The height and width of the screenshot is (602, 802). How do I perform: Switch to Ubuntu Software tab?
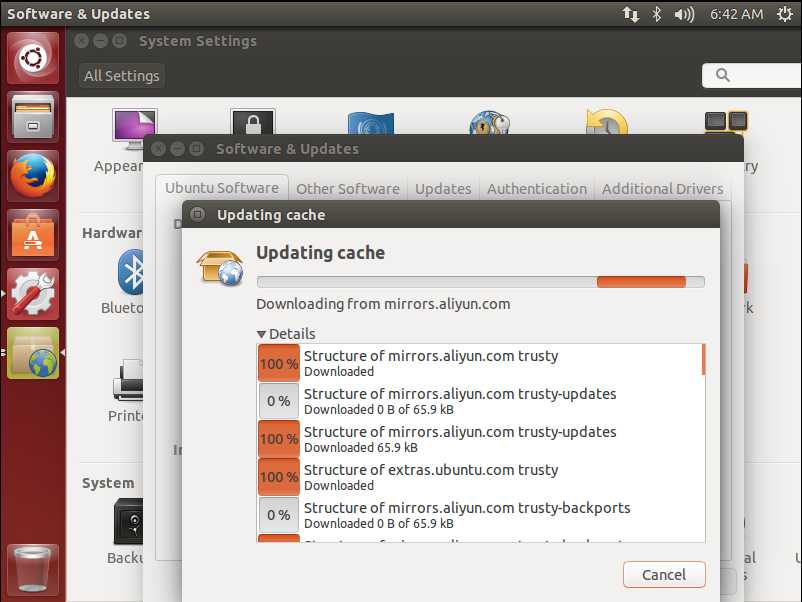click(x=222, y=188)
